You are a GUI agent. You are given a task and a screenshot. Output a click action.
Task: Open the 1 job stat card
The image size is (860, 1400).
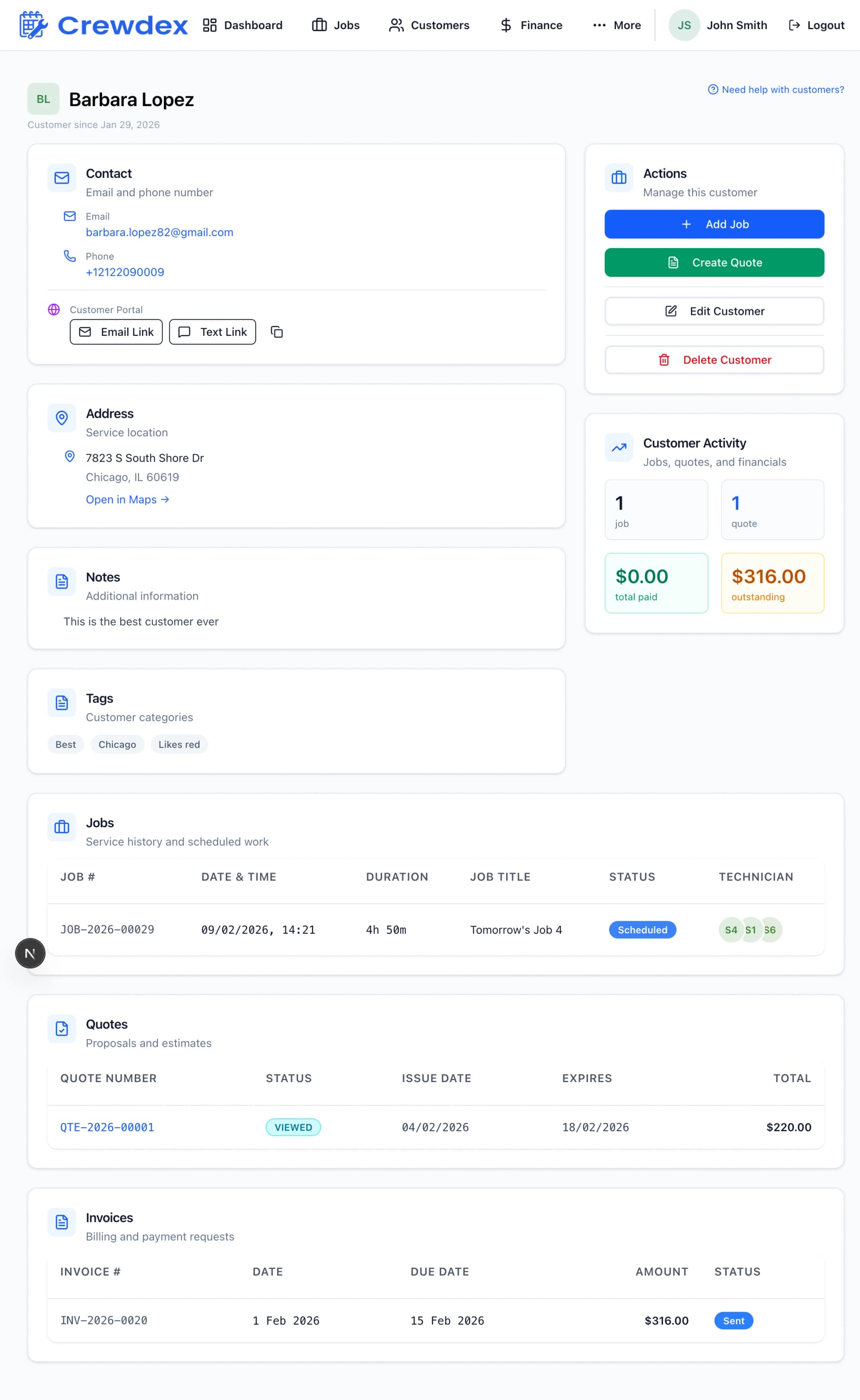tap(656, 510)
